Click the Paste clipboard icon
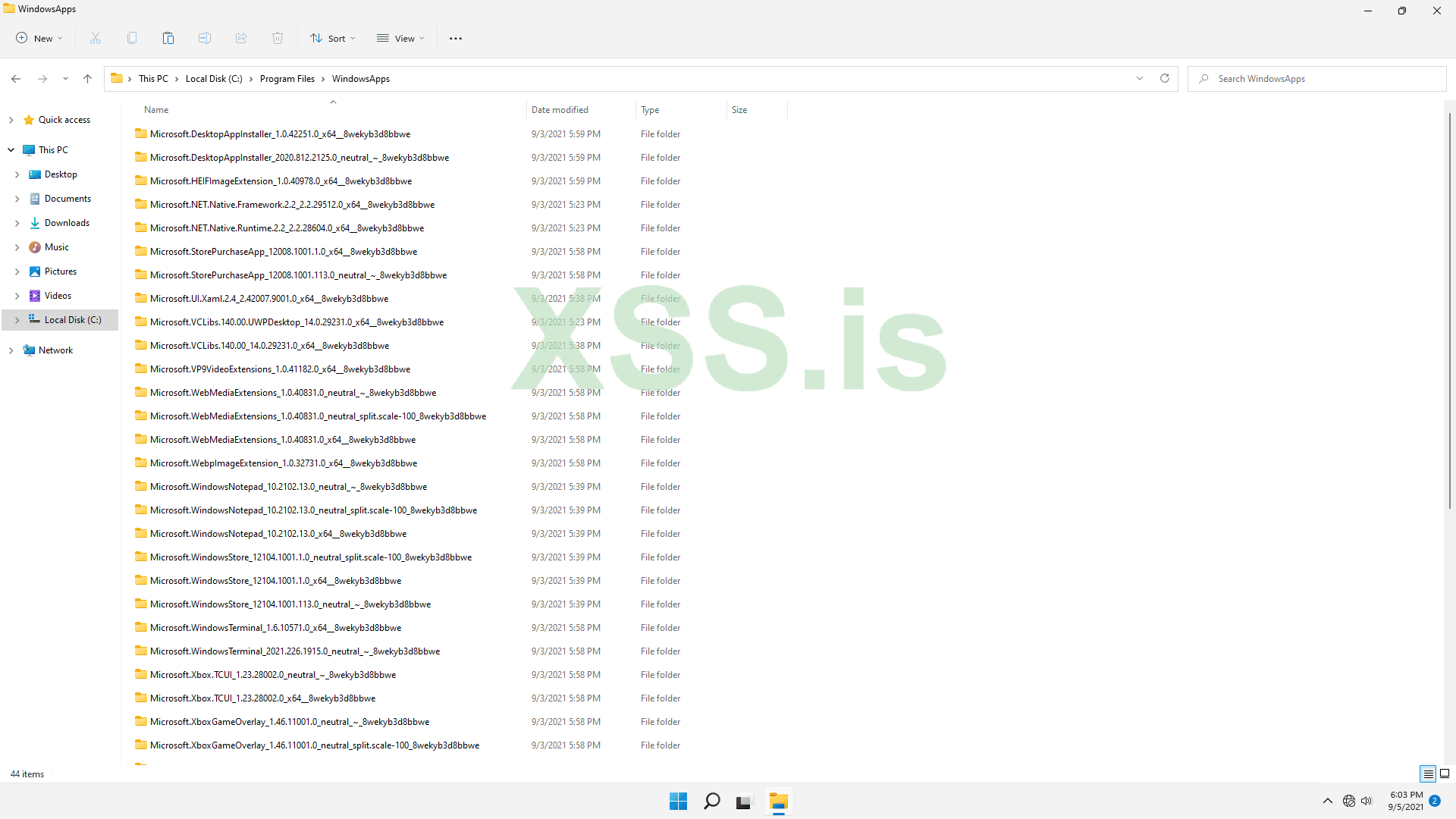Image resolution: width=1456 pixels, height=819 pixels. click(x=168, y=38)
